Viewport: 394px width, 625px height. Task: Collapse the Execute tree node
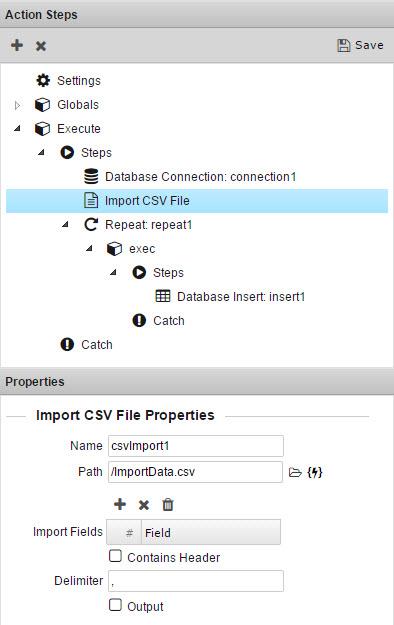tap(17, 128)
